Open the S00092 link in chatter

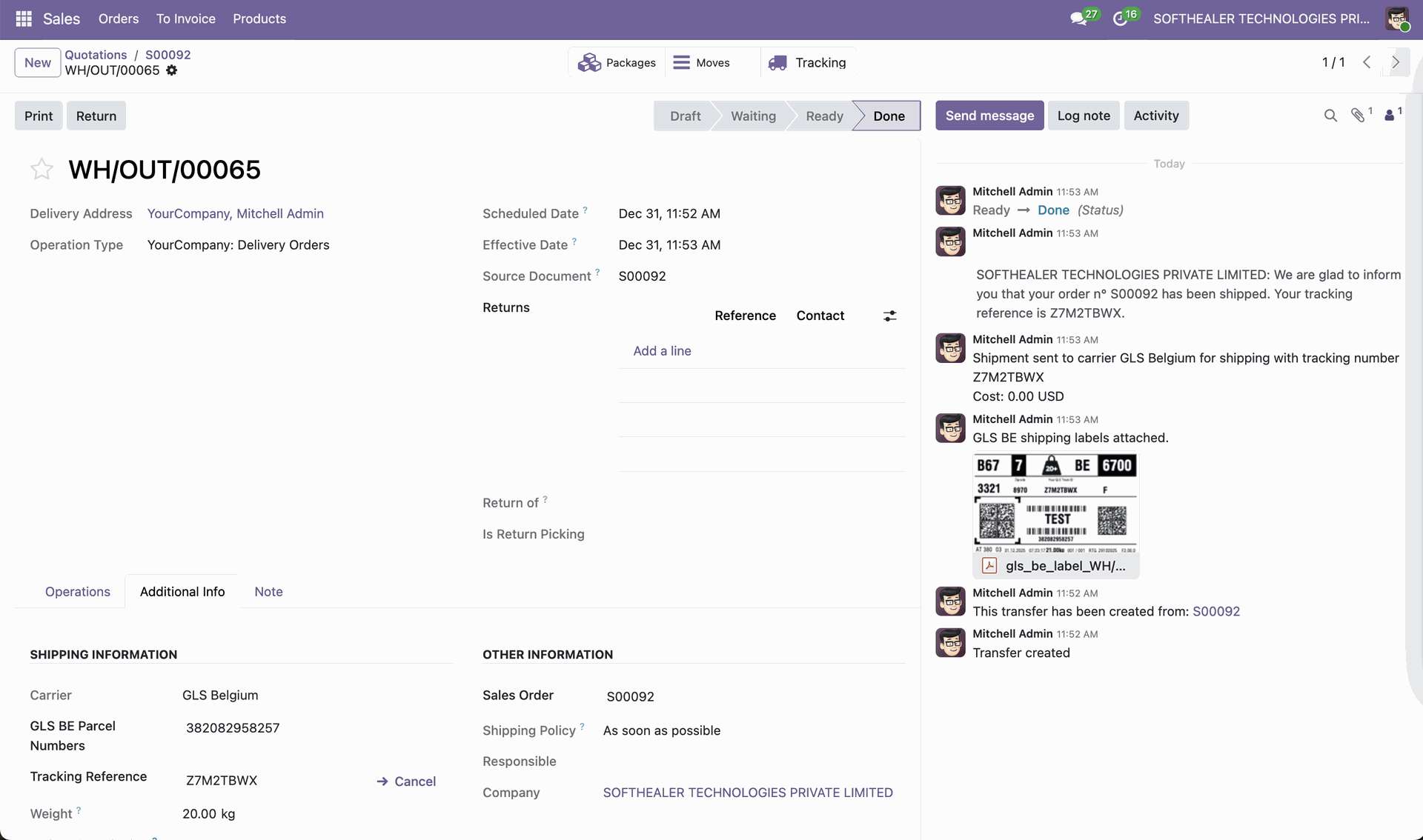point(1215,611)
